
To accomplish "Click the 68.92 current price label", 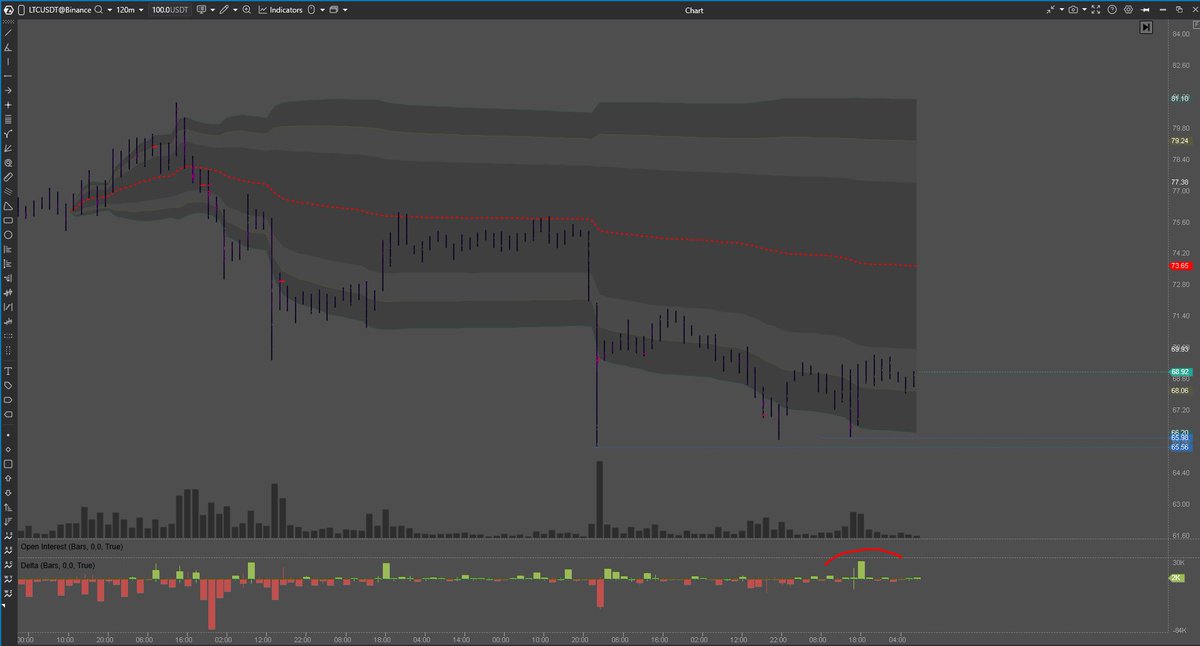I will (1179, 372).
